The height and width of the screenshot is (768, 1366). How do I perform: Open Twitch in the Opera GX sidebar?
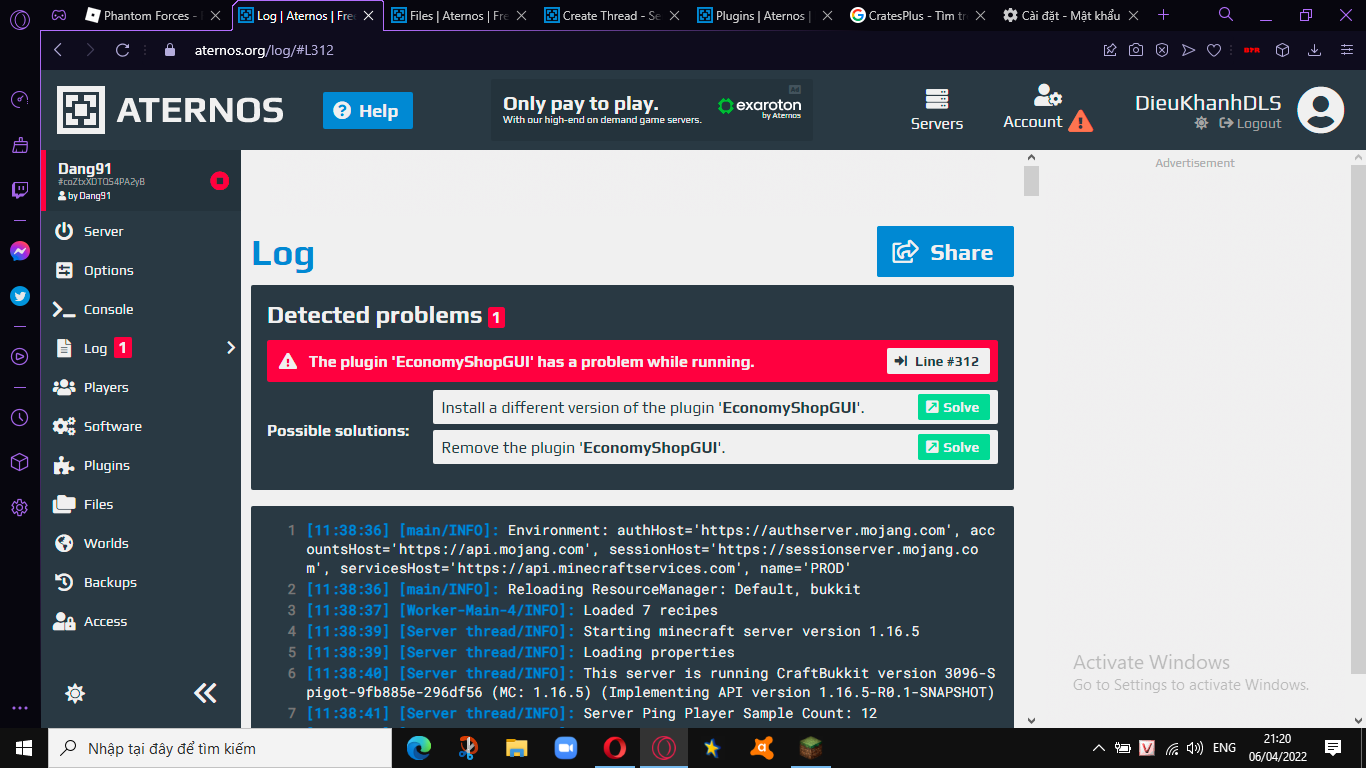click(20, 190)
